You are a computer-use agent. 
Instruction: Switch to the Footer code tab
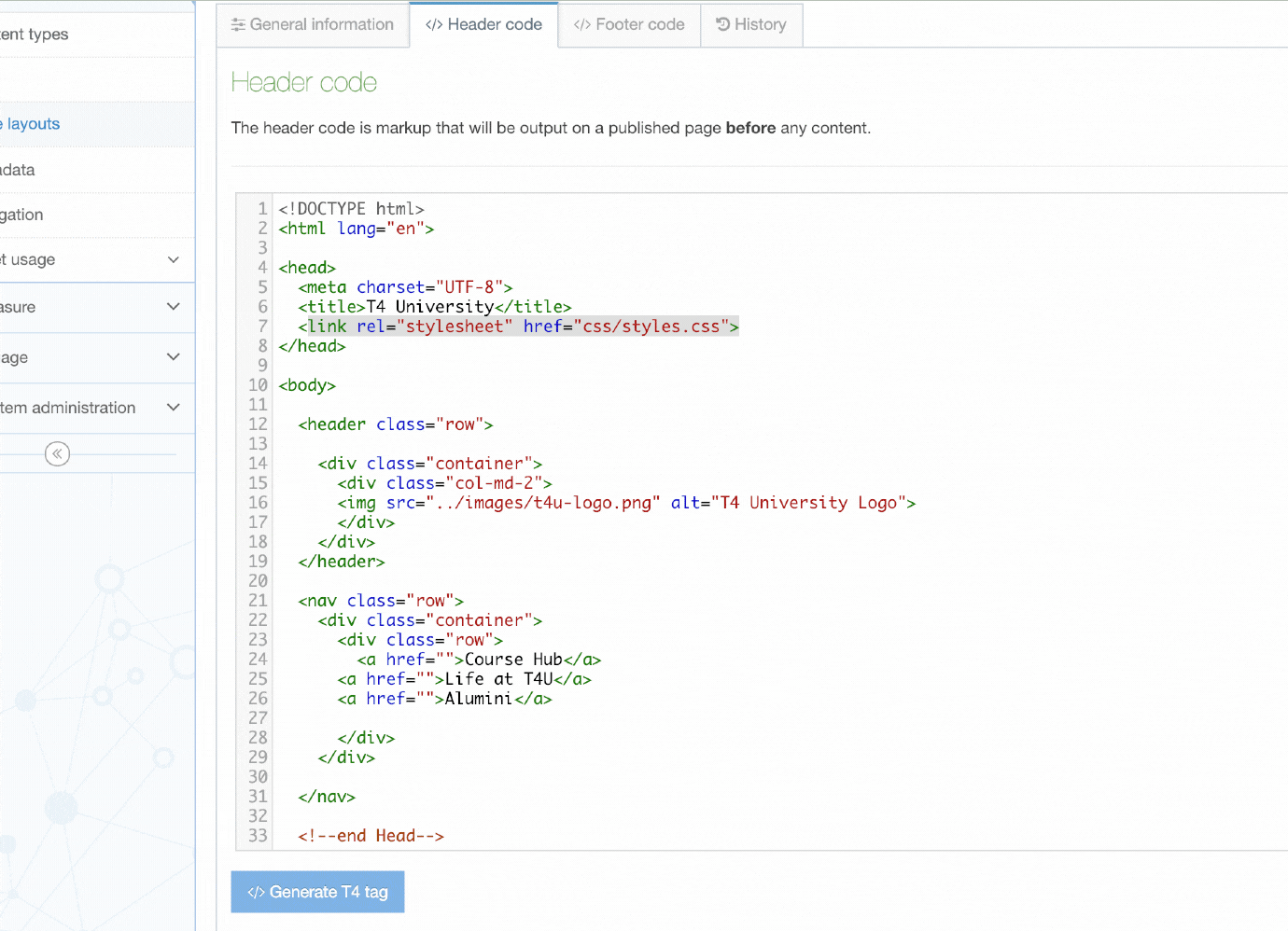(629, 25)
